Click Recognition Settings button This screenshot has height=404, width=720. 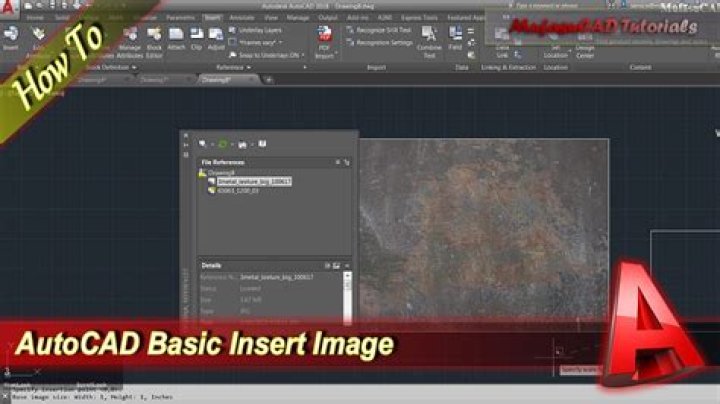pos(379,43)
